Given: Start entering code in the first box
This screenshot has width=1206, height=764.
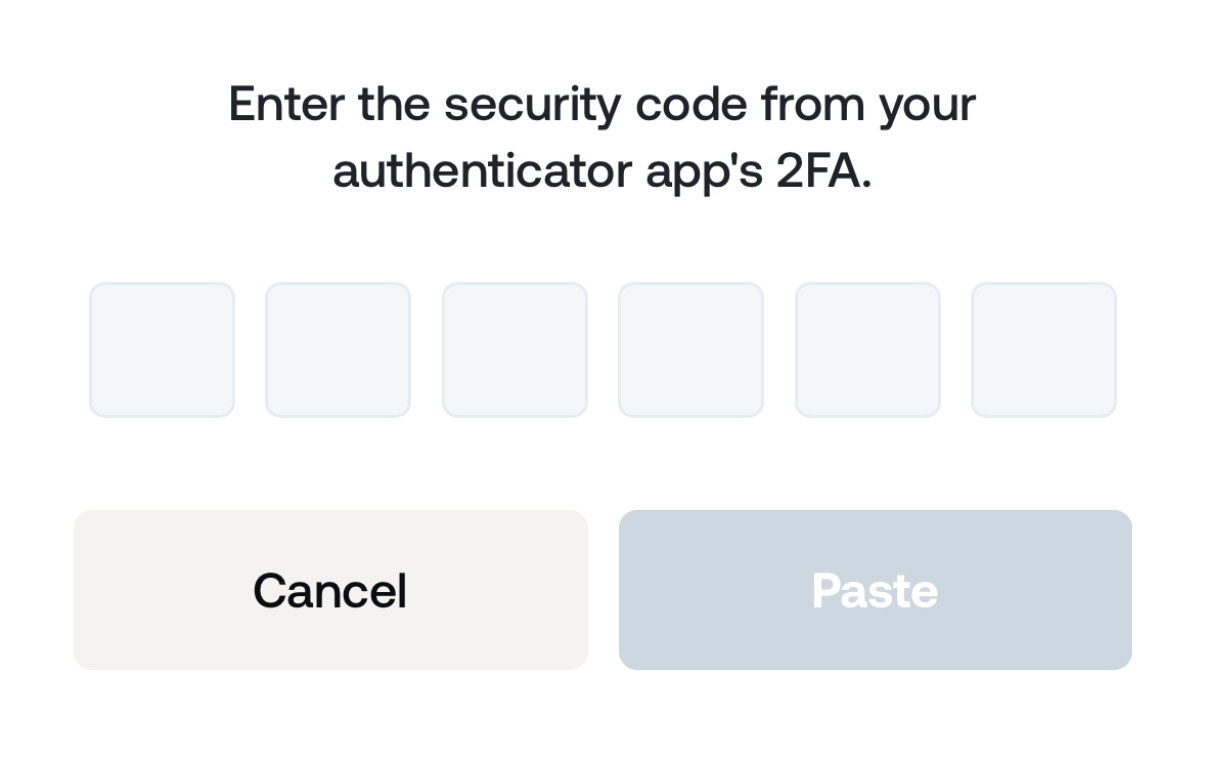Looking at the screenshot, I should tap(162, 350).
